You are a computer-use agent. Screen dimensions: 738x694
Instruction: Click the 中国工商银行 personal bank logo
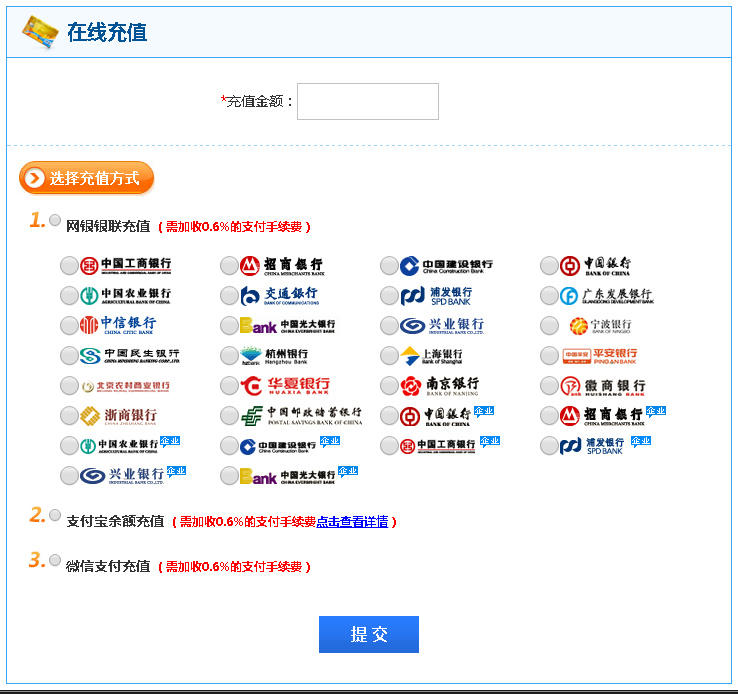pyautogui.click(x=125, y=265)
